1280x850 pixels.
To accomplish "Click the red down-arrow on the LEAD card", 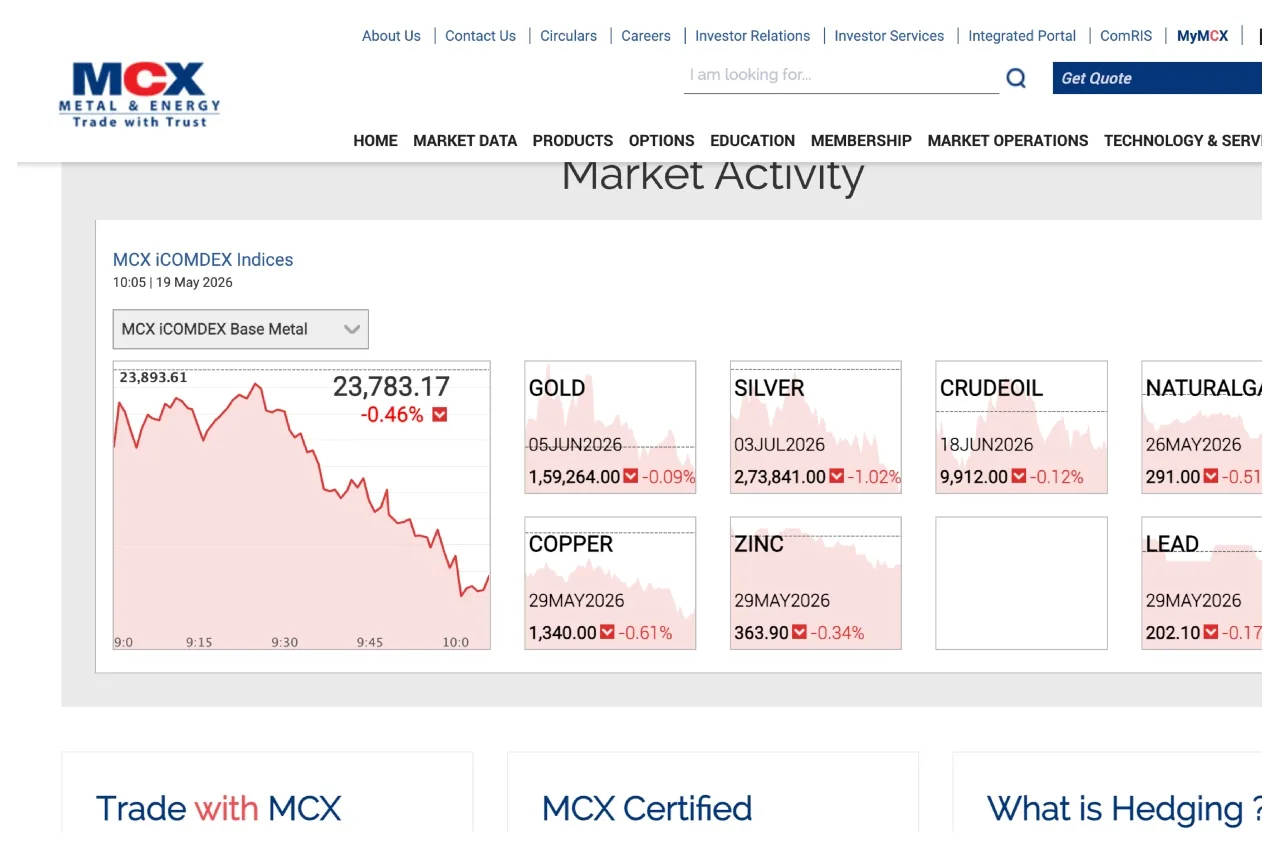I will click(x=1211, y=633).
